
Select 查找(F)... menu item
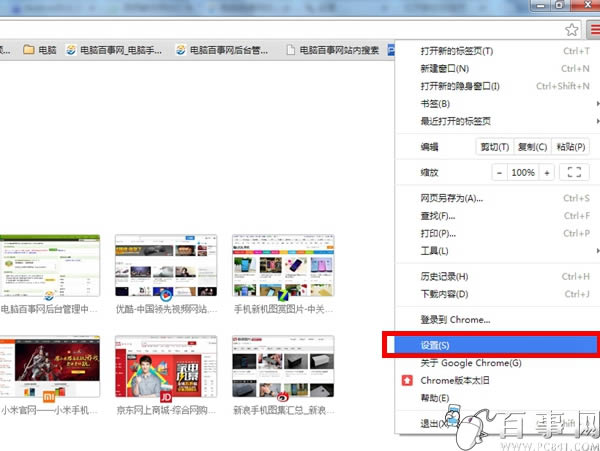click(x=497, y=216)
